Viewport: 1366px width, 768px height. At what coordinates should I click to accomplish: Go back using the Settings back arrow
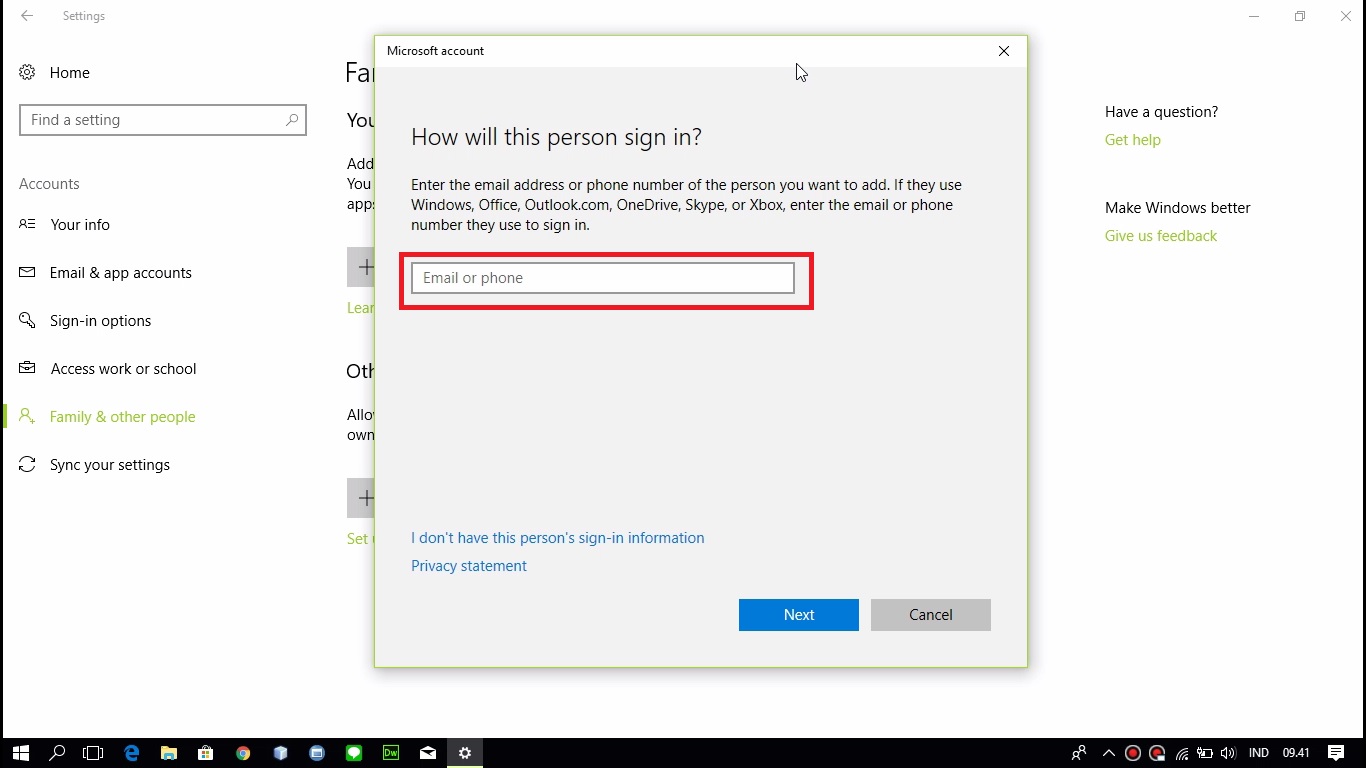pos(27,16)
